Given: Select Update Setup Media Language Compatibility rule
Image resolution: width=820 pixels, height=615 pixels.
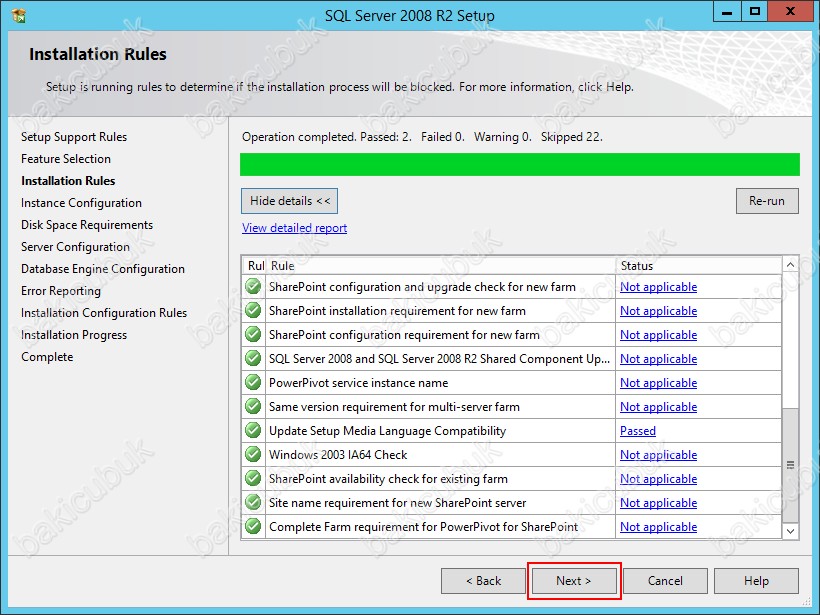Looking at the screenshot, I should (388, 431).
